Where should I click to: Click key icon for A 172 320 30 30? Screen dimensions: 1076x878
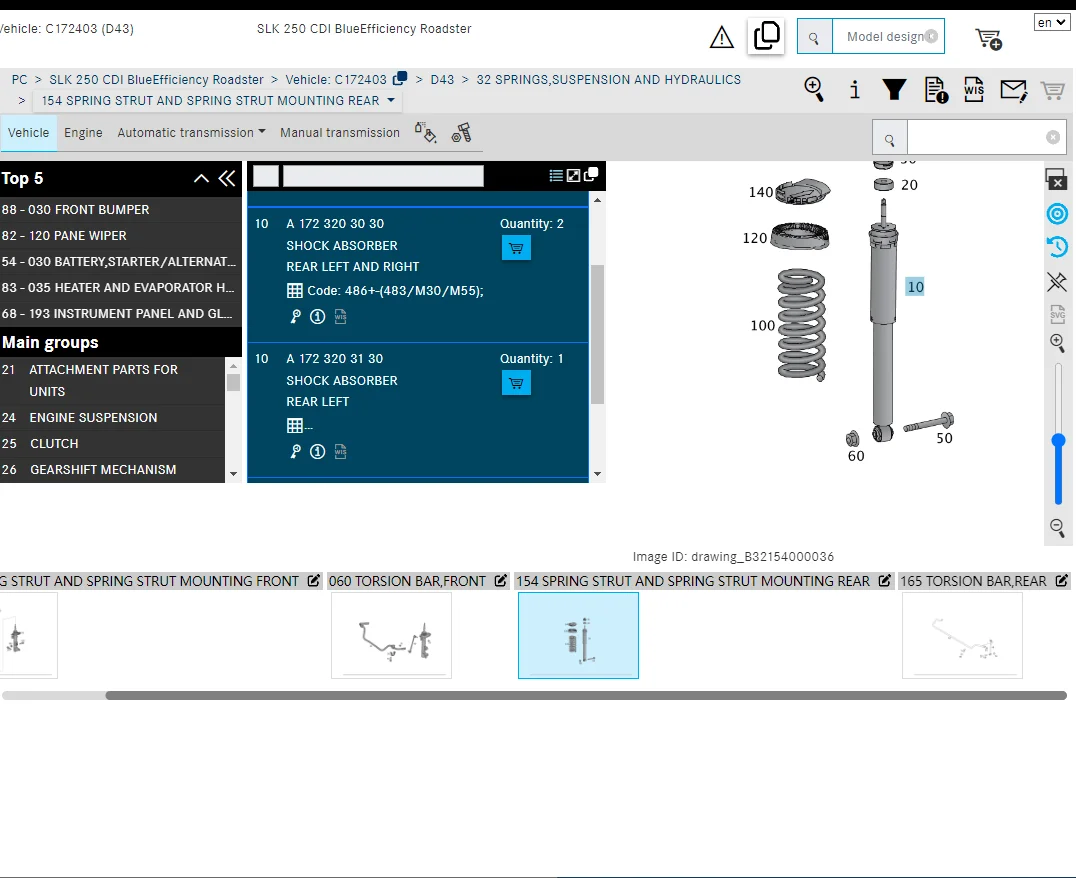(295, 316)
